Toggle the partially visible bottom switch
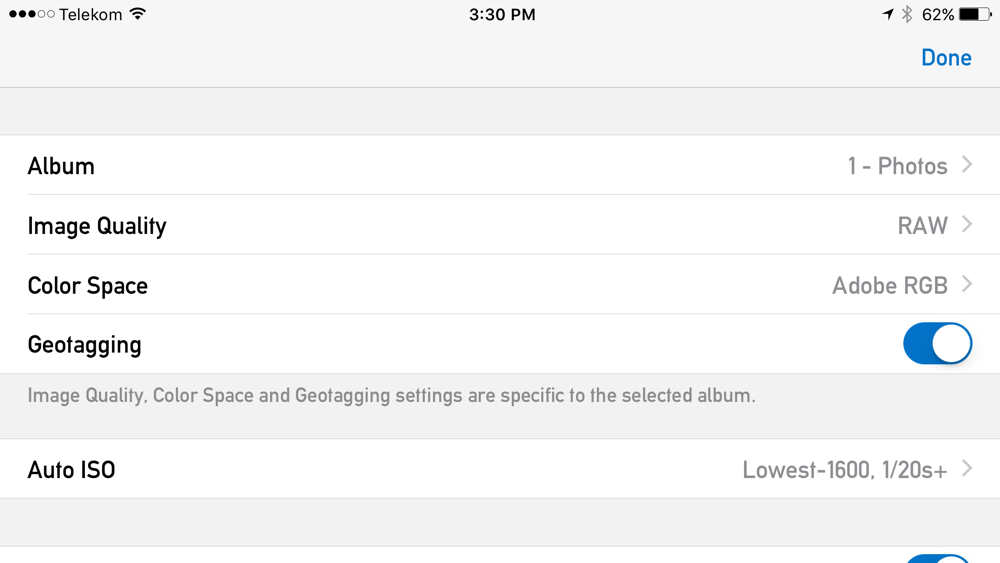 point(938,559)
